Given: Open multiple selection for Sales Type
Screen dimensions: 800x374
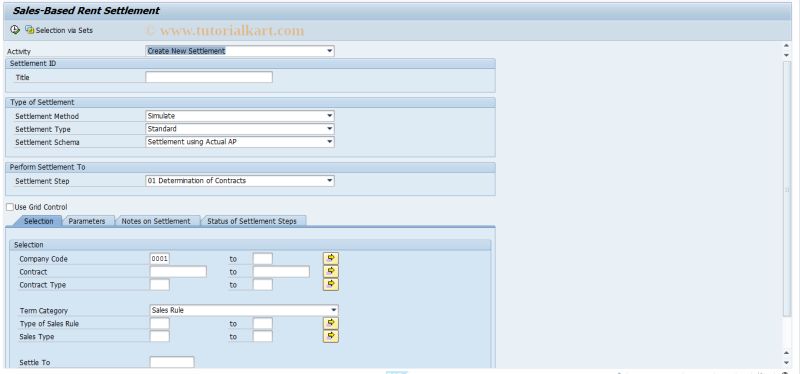Looking at the screenshot, I should tap(331, 336).
